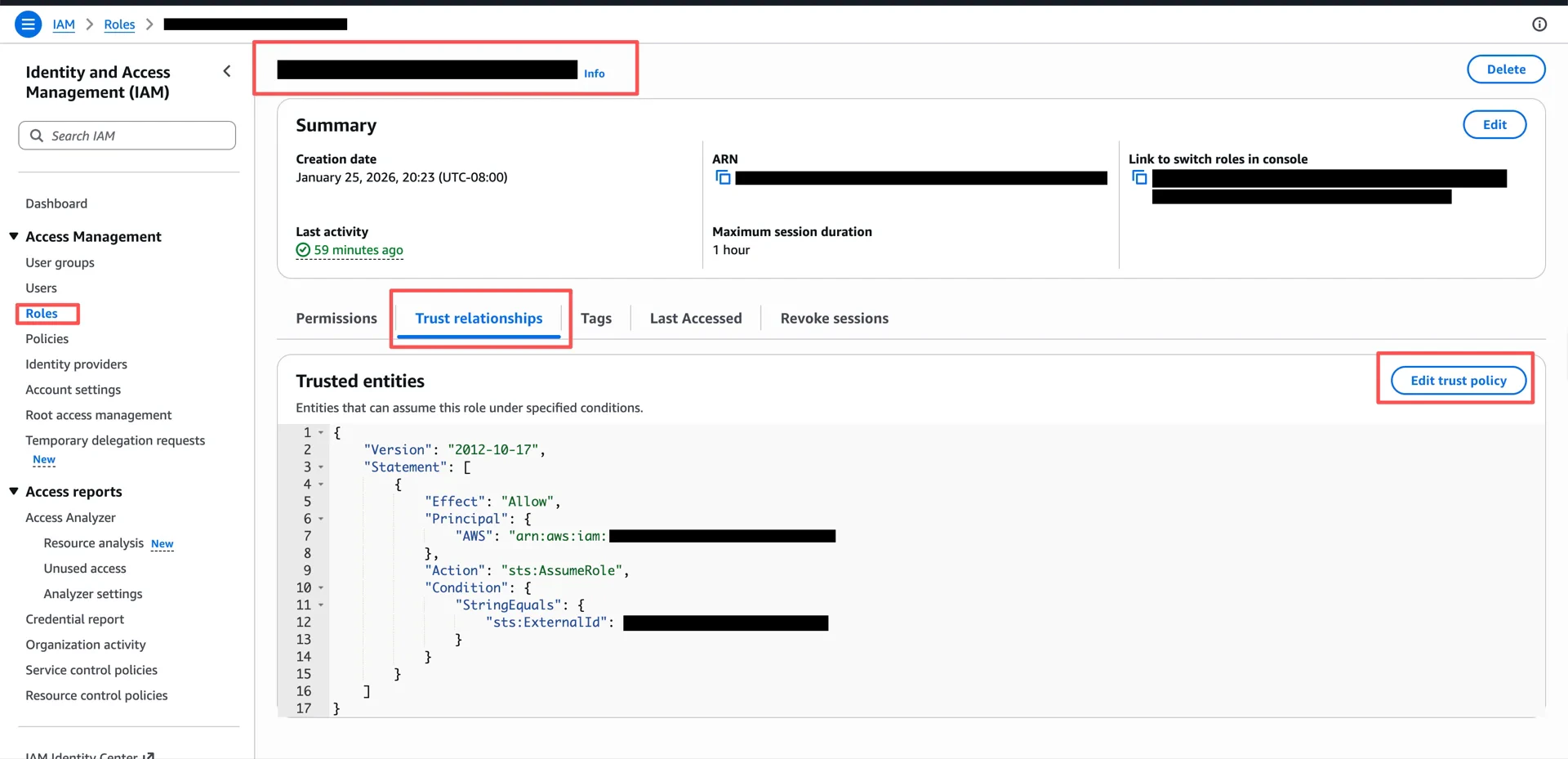Focus the Search IAM field
This screenshot has width=1568, height=759.
click(127, 136)
